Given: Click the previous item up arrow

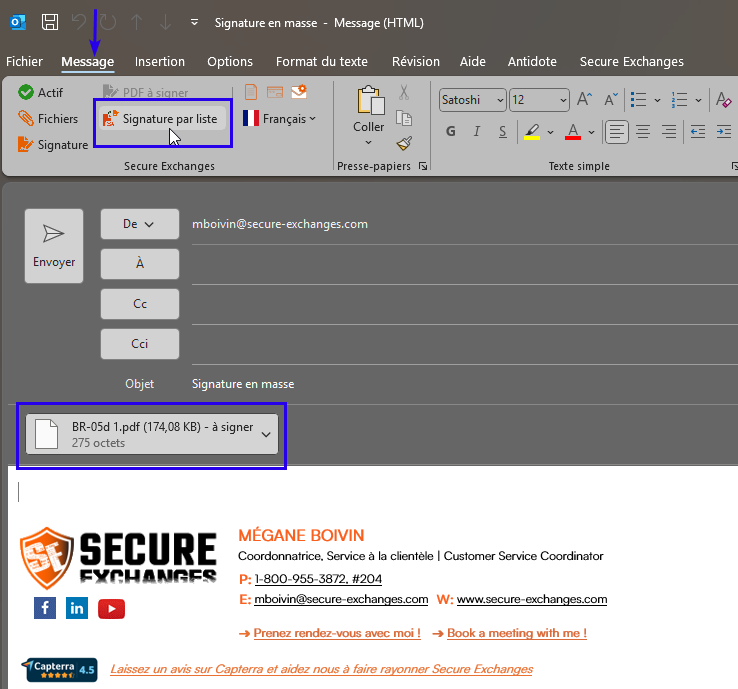Looking at the screenshot, I should (136, 22).
